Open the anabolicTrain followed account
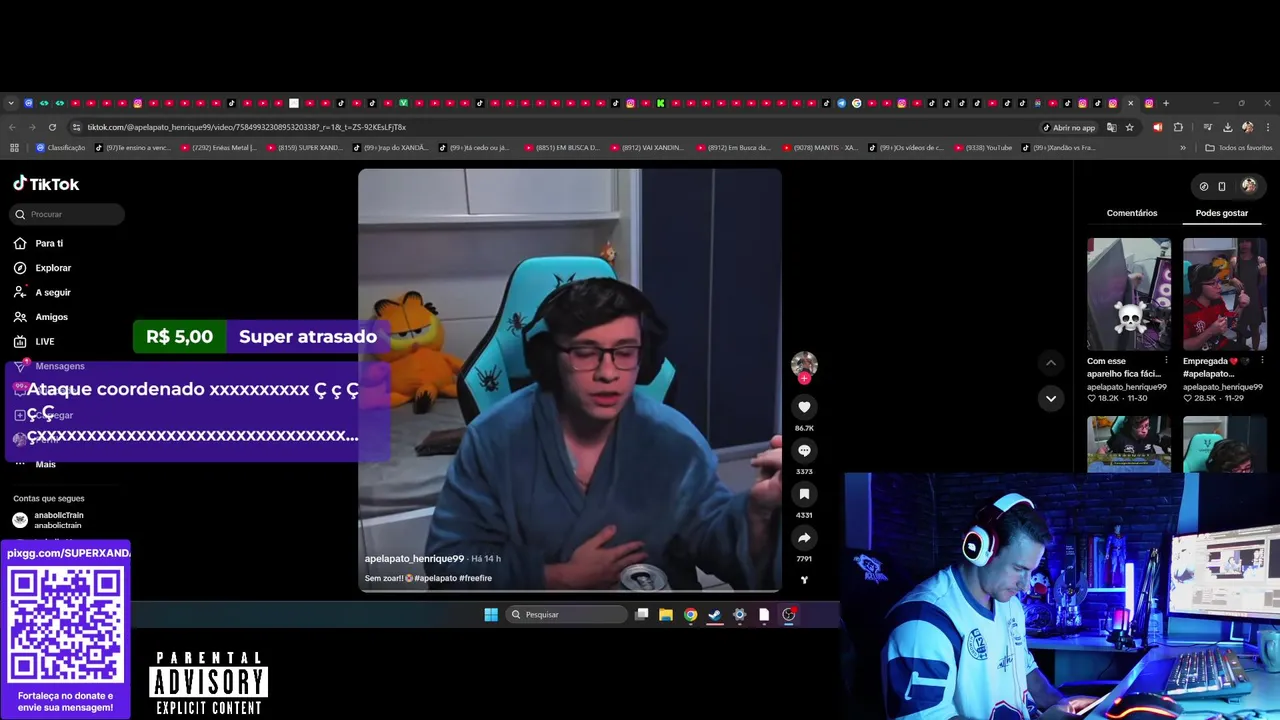This screenshot has height=720, width=1280. point(48,520)
